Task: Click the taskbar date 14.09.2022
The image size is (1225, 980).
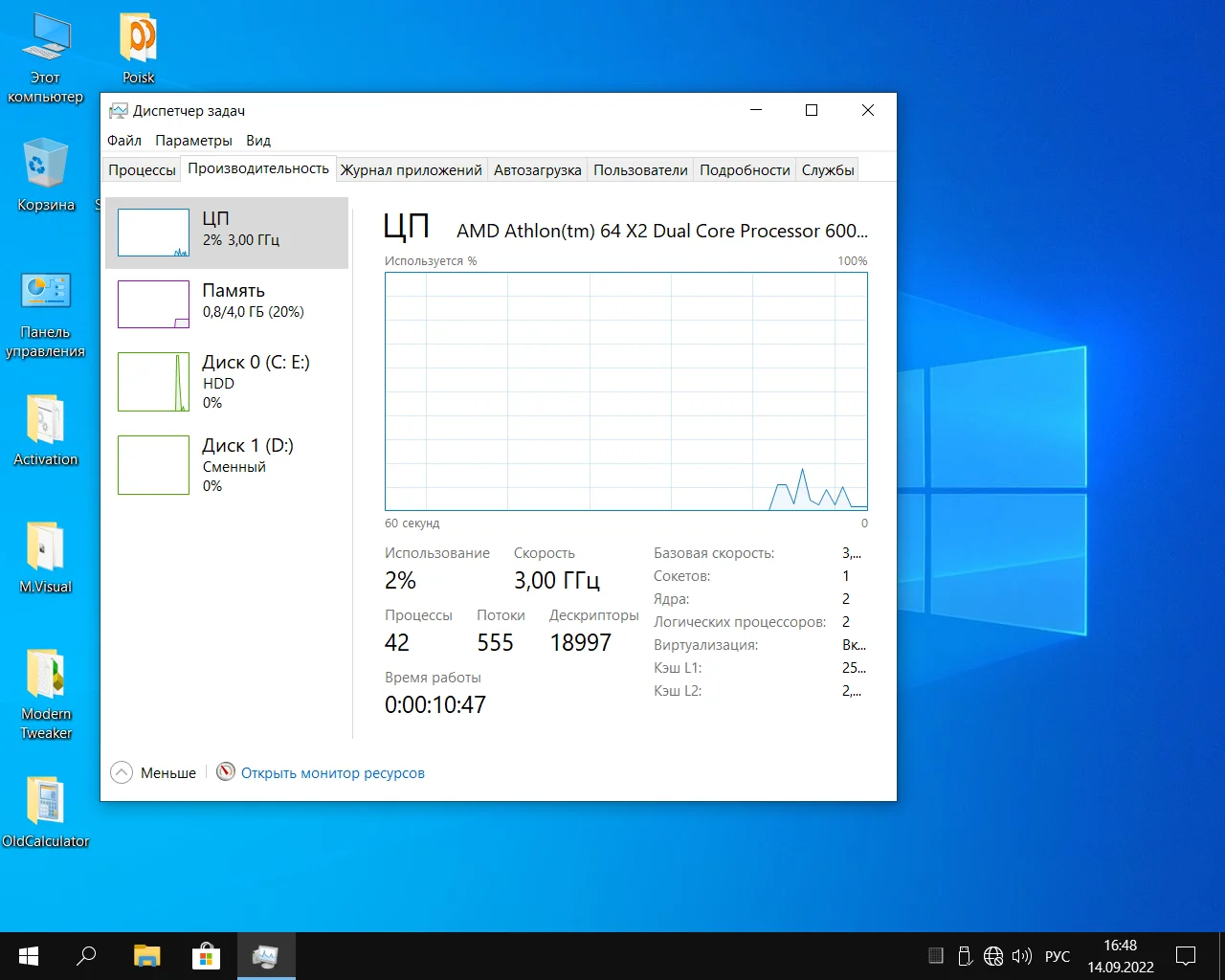Action: pos(1120,967)
